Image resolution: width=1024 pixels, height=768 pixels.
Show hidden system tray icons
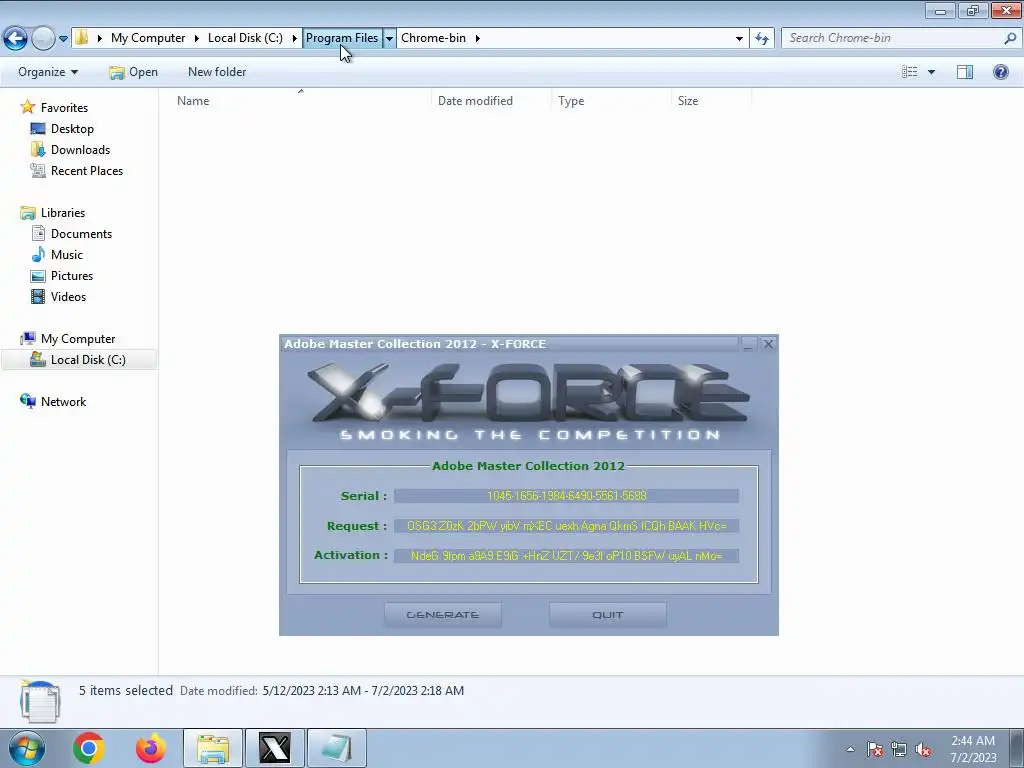click(x=850, y=749)
